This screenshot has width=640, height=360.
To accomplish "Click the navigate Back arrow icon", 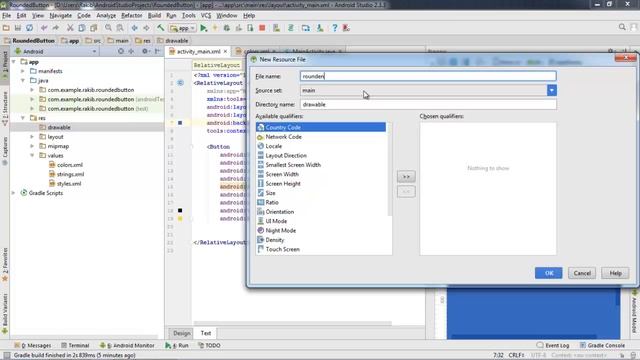I will pos(134,28).
